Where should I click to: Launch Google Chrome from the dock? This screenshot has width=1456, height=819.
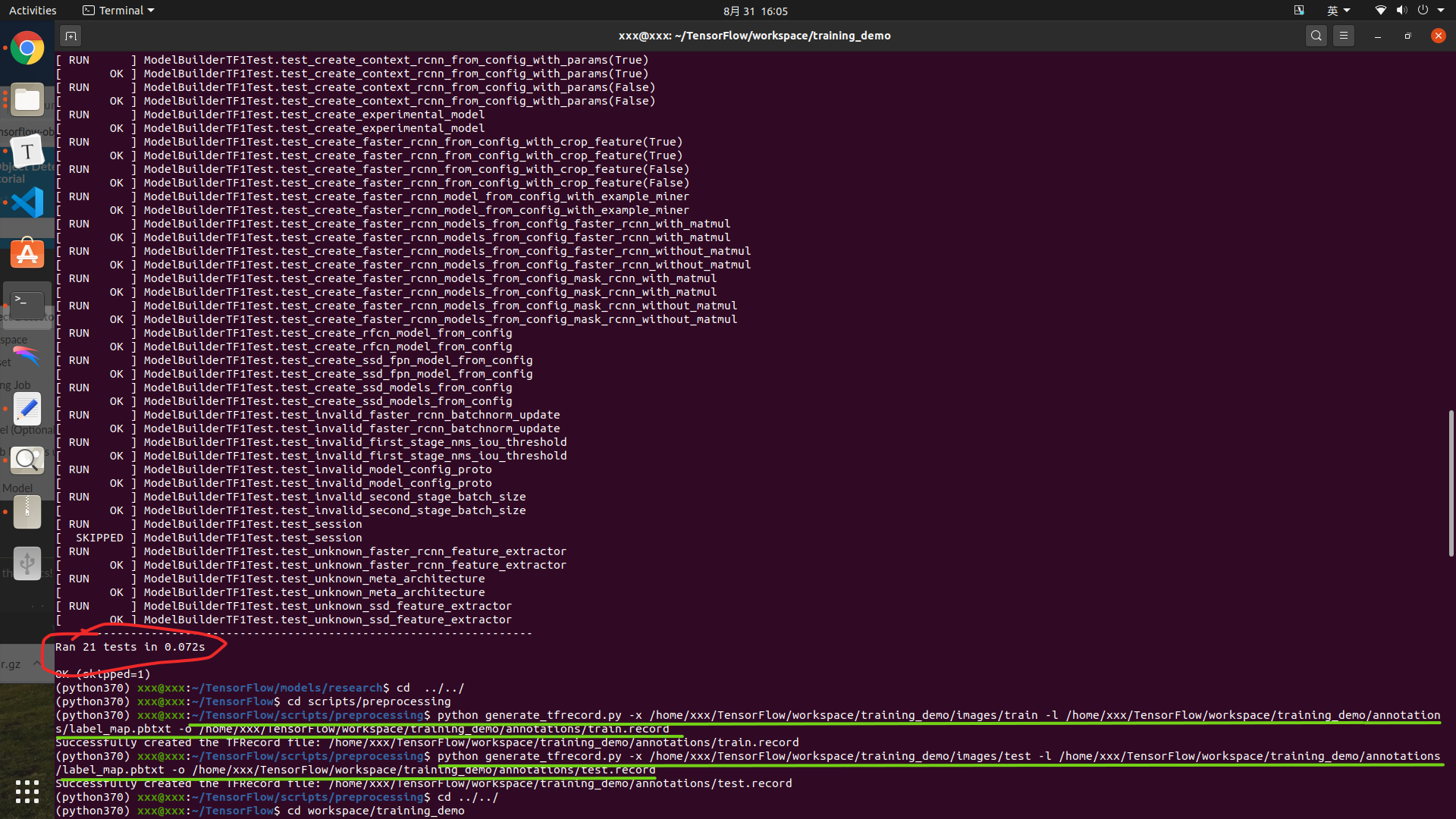click(27, 49)
